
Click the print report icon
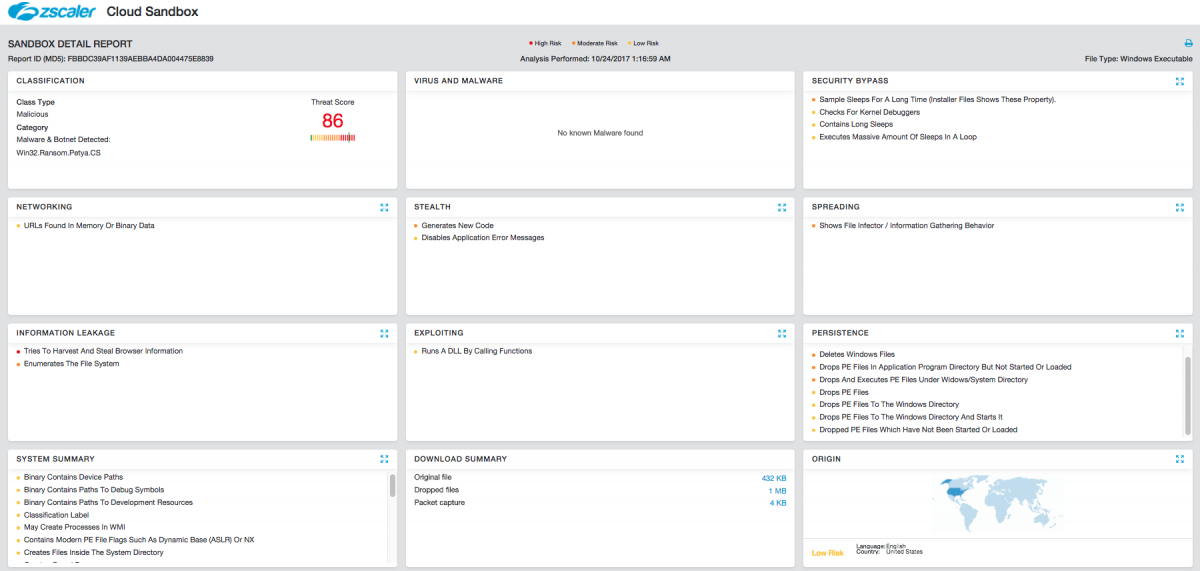point(1188,44)
